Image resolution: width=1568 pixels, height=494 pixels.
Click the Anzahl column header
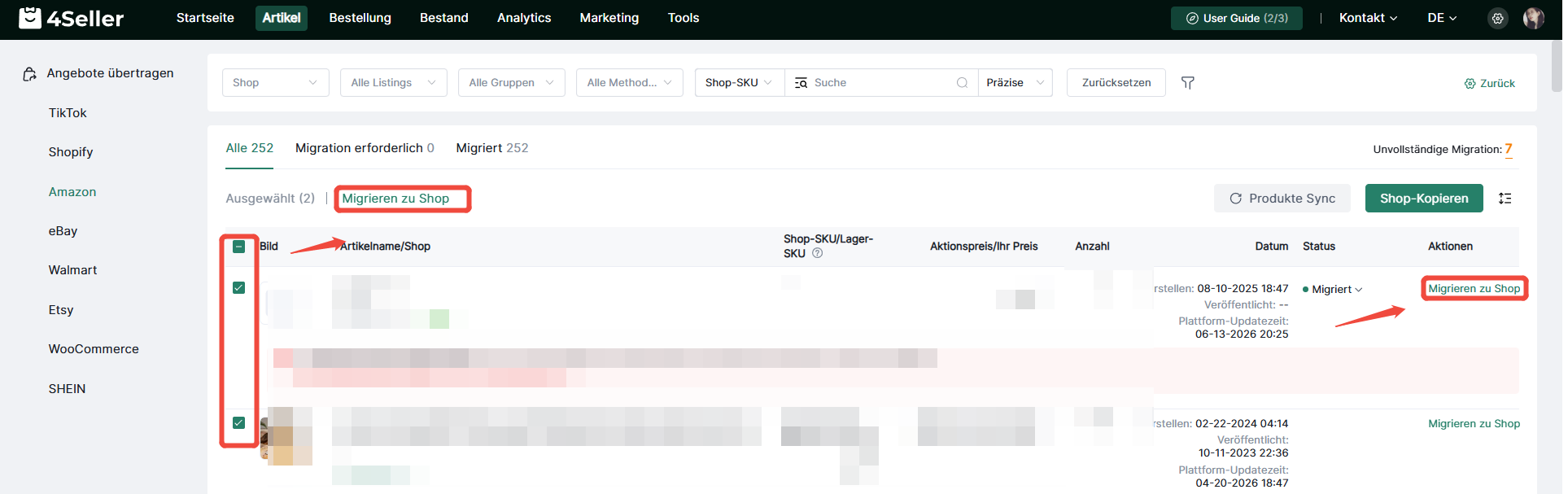pyautogui.click(x=1092, y=247)
